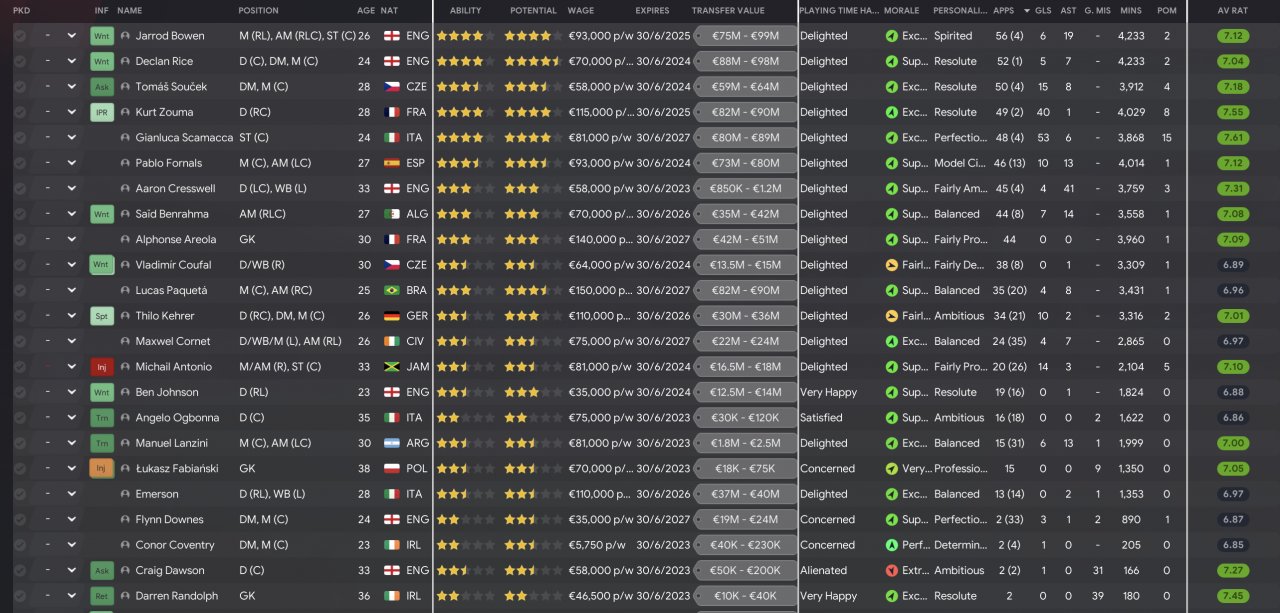Screen dimensions: 1280x613
Task: Expand the pick dropdown for Flynn Downes
Action: tap(71, 520)
